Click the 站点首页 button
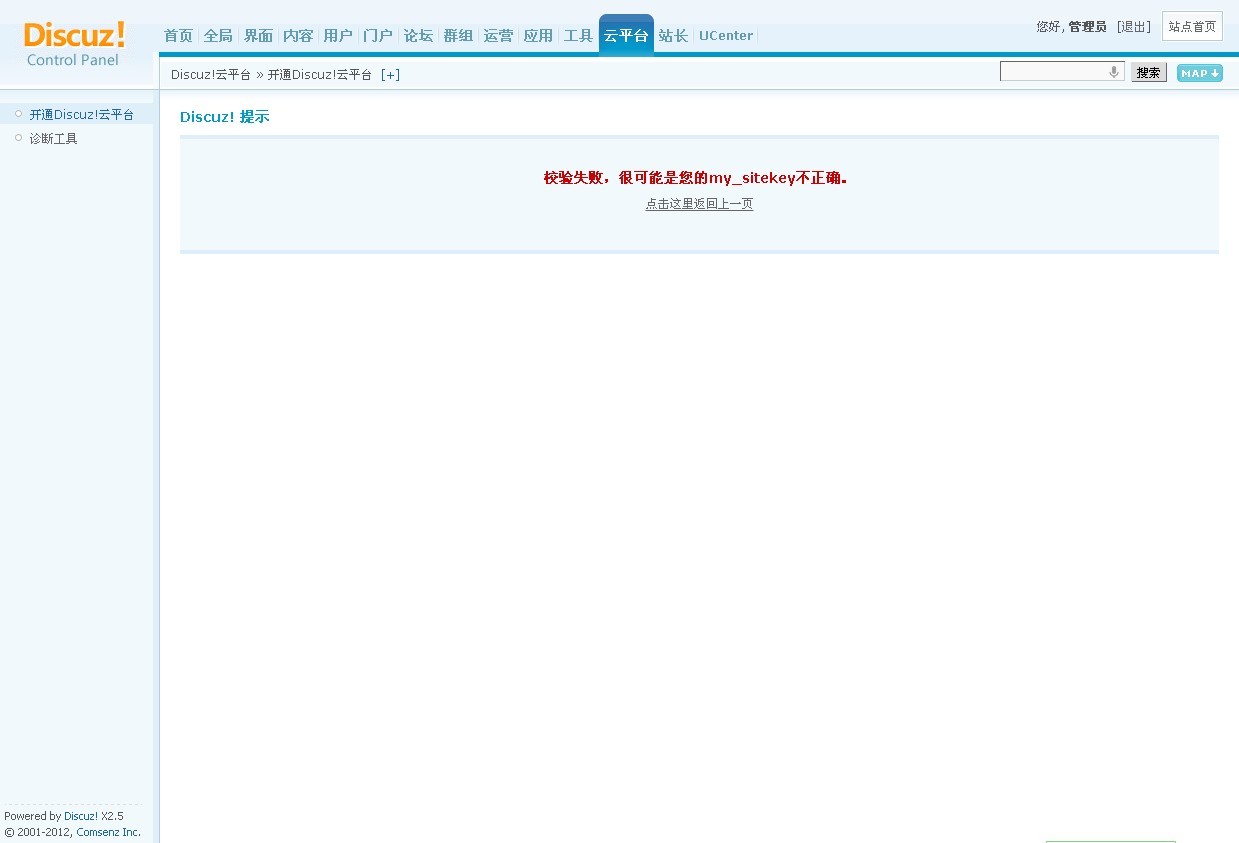This screenshot has width=1239, height=843. click(x=1192, y=27)
